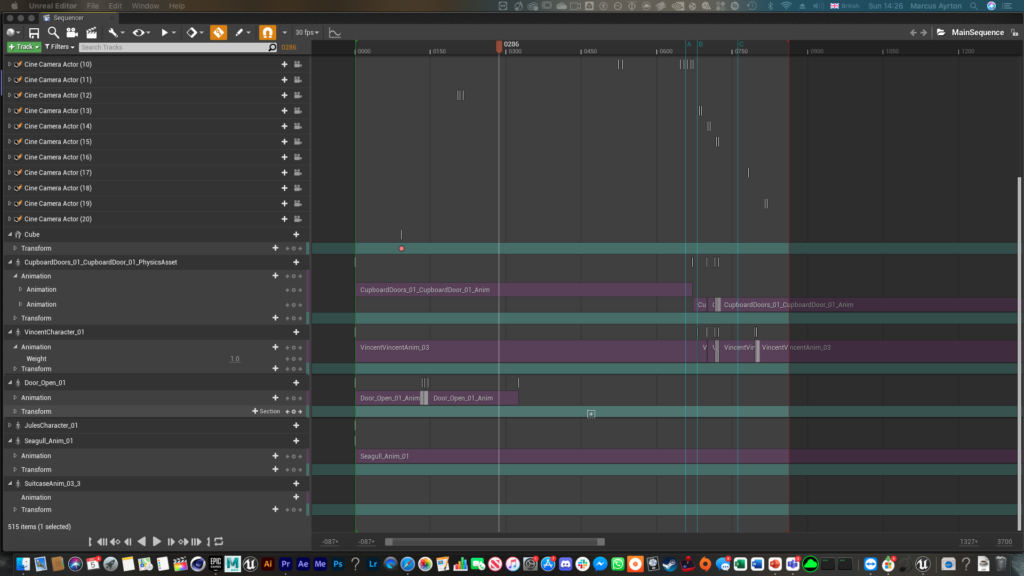Open the Window menu
This screenshot has width=1024, height=576.
pyautogui.click(x=145, y=6)
